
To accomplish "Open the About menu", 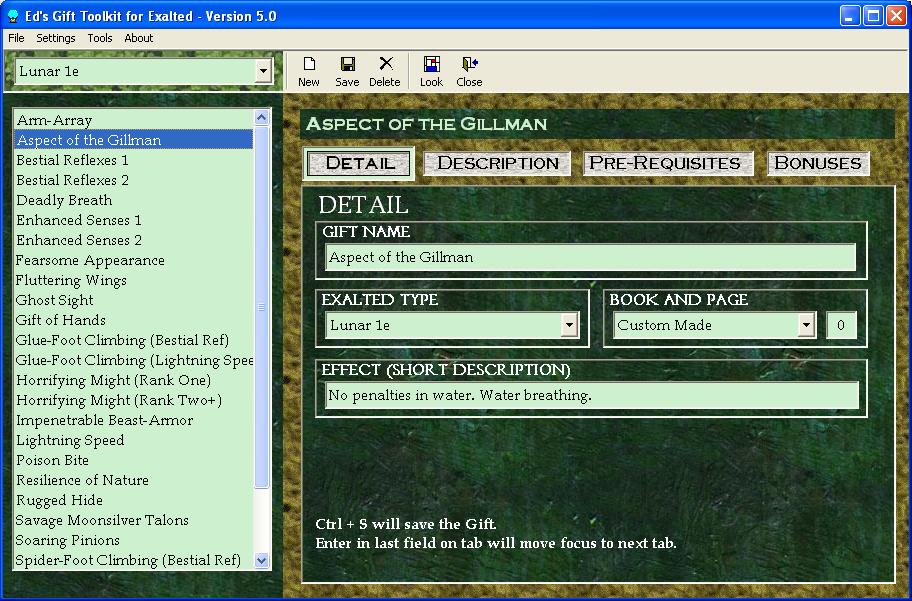I will pyautogui.click(x=139, y=38).
